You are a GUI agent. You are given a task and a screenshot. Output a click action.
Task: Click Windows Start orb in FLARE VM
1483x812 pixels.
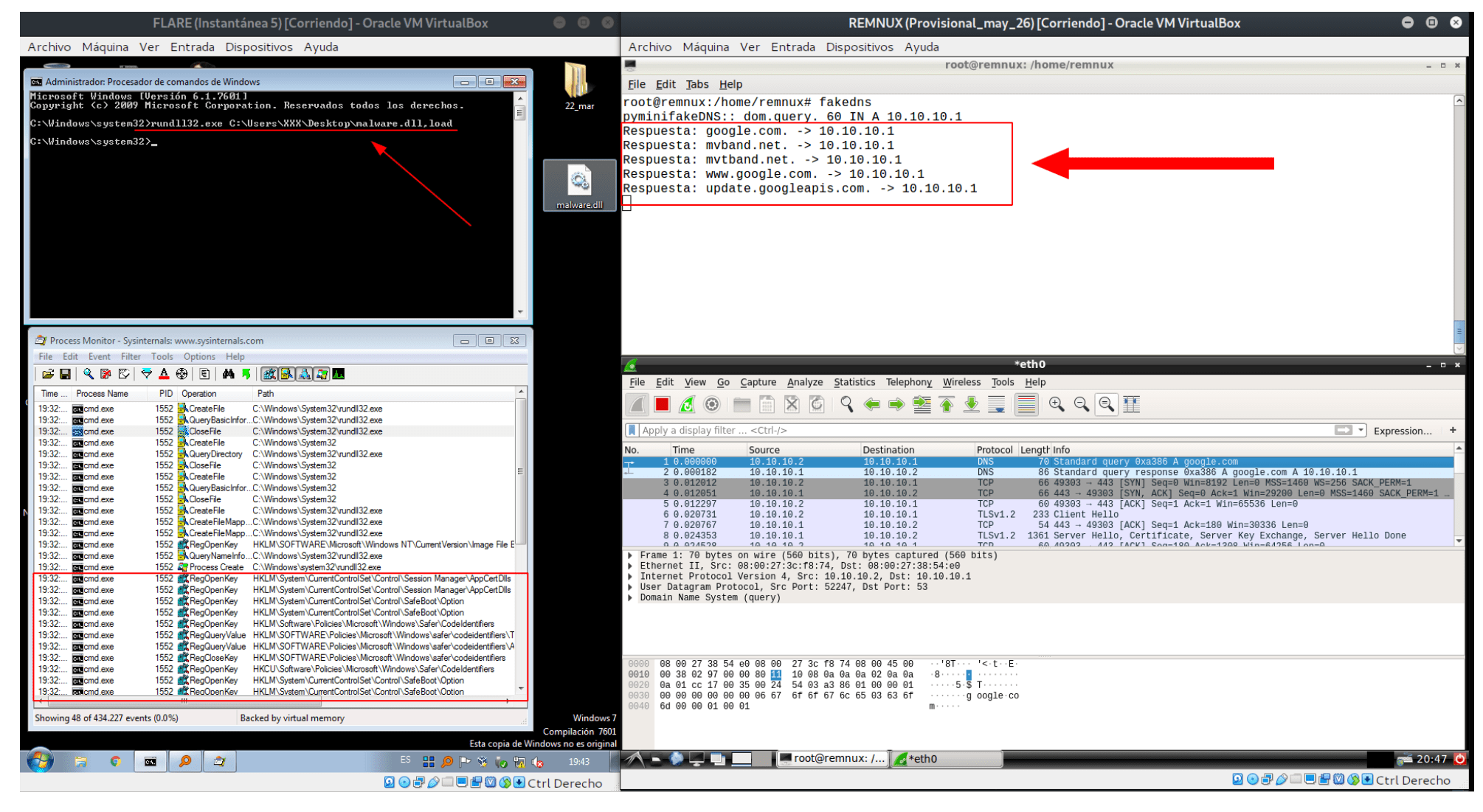pos(41,761)
